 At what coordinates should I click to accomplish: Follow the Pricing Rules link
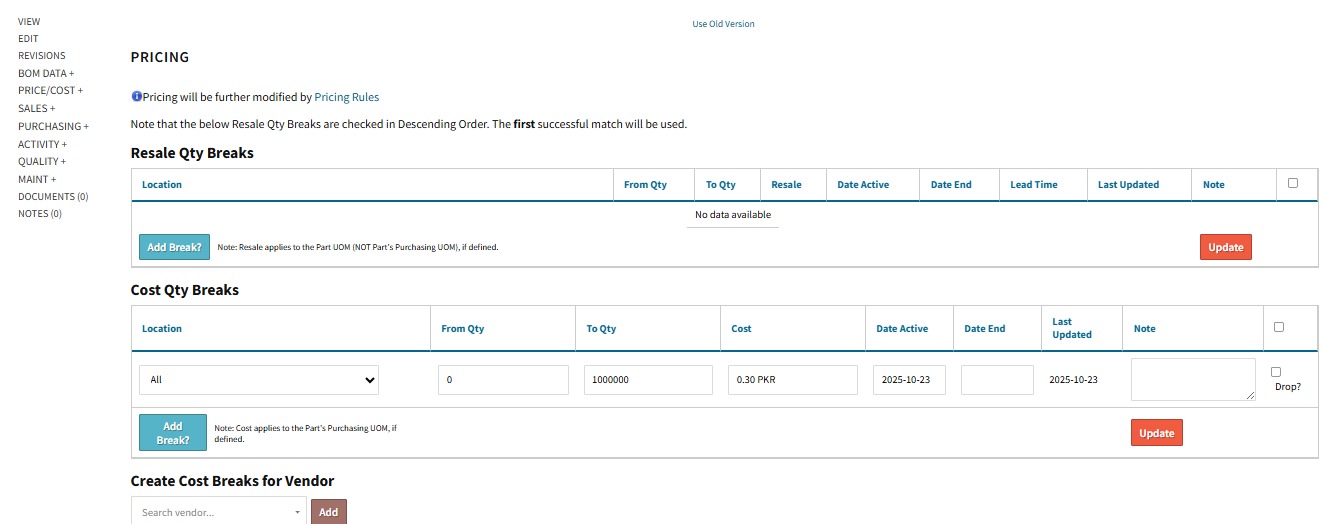click(x=346, y=97)
